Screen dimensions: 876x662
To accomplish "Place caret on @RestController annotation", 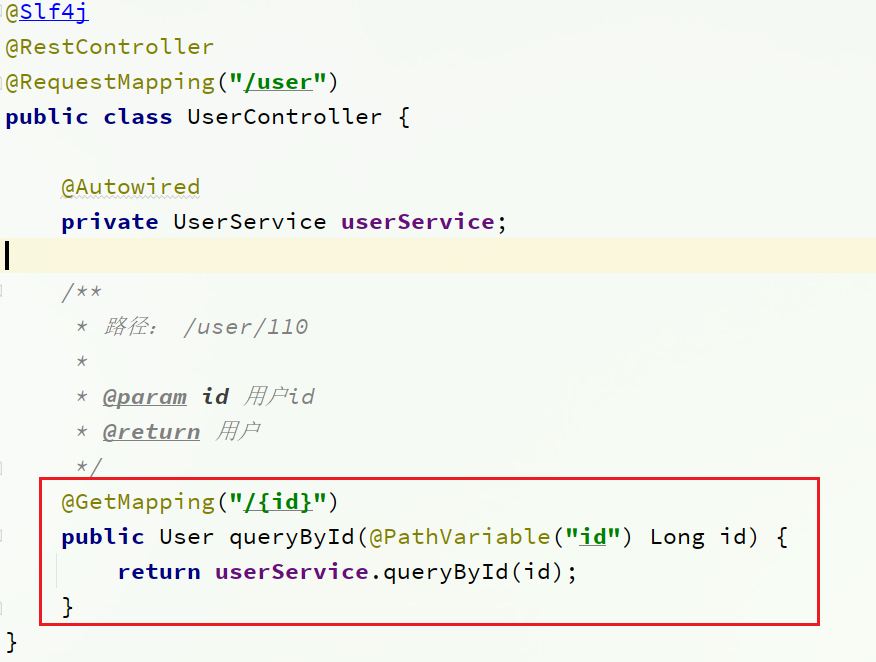I will (x=110, y=47).
